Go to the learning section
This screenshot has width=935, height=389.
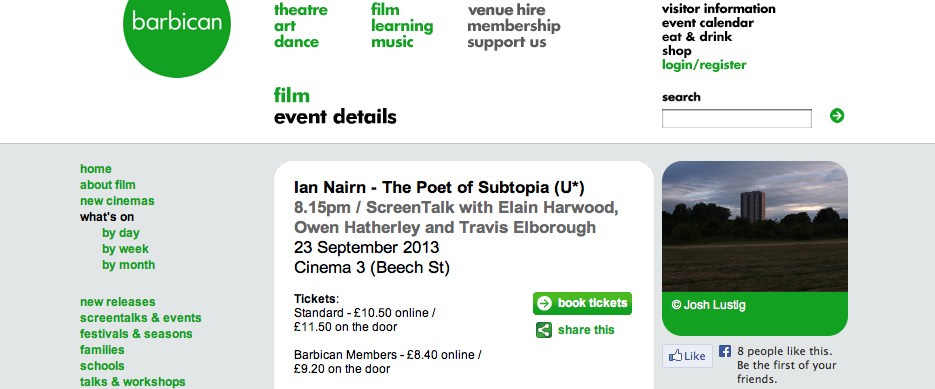(402, 26)
